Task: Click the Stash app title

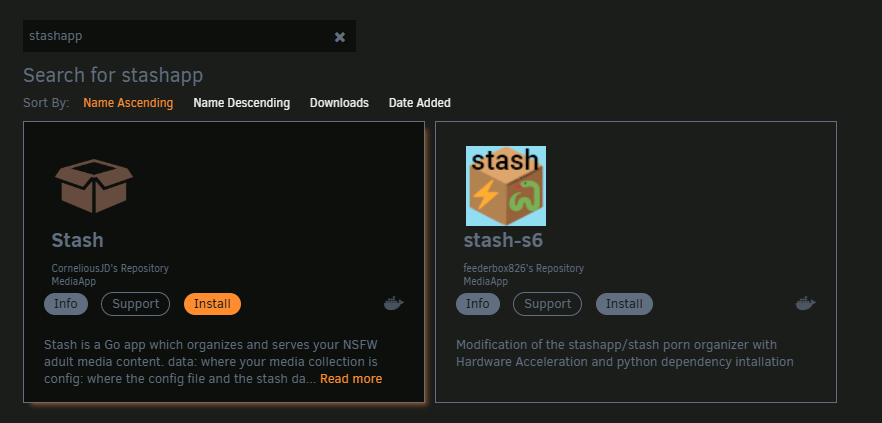Action: click(78, 240)
